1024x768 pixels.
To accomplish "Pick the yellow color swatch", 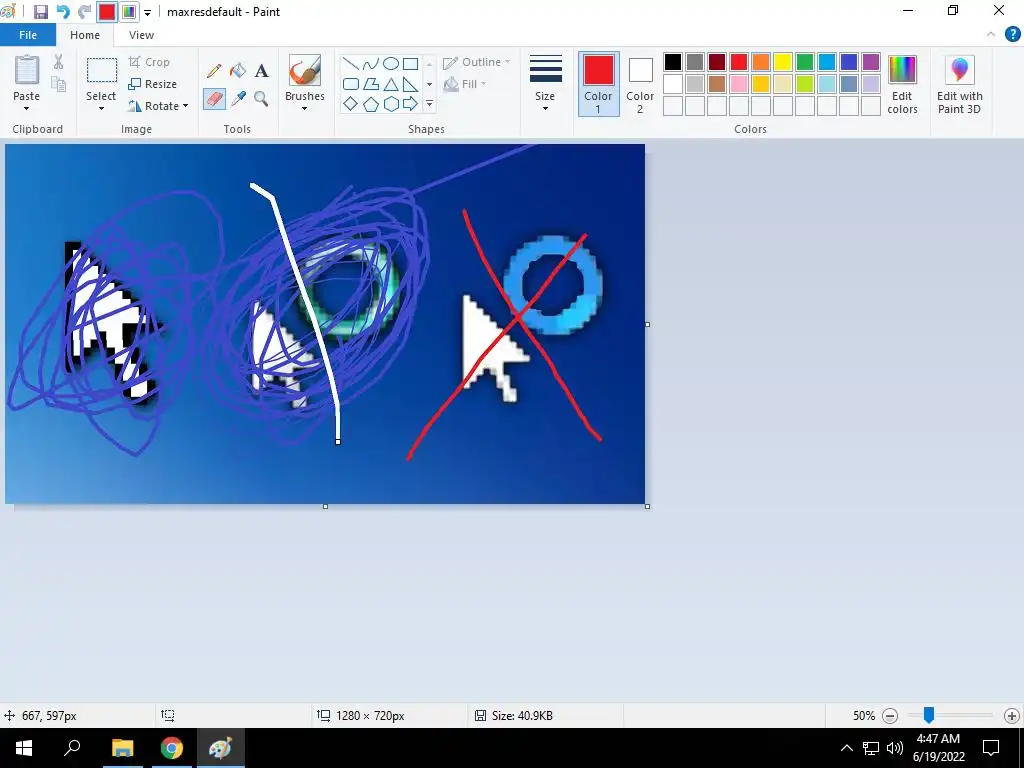I will (x=783, y=62).
